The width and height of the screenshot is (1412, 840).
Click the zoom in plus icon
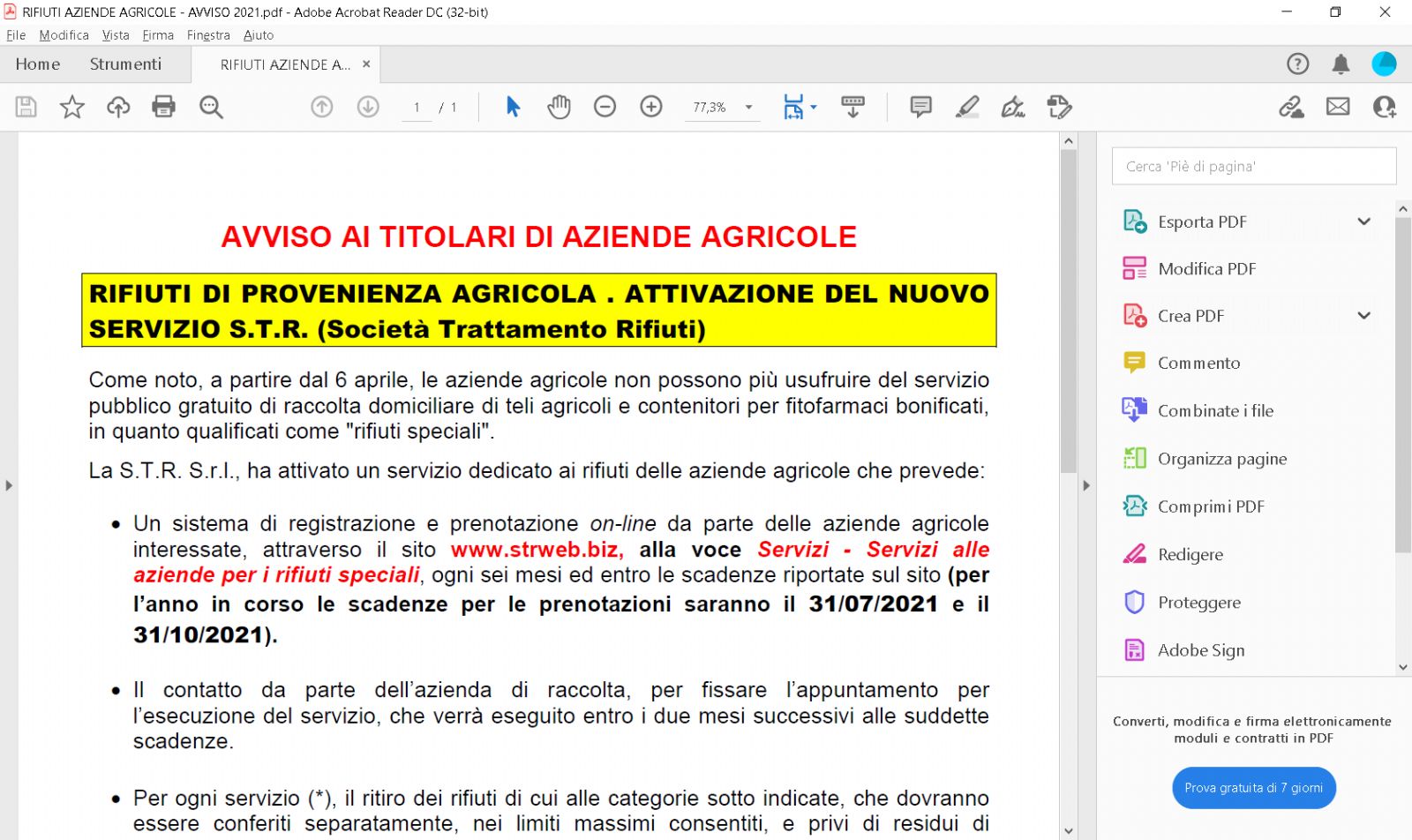click(651, 107)
